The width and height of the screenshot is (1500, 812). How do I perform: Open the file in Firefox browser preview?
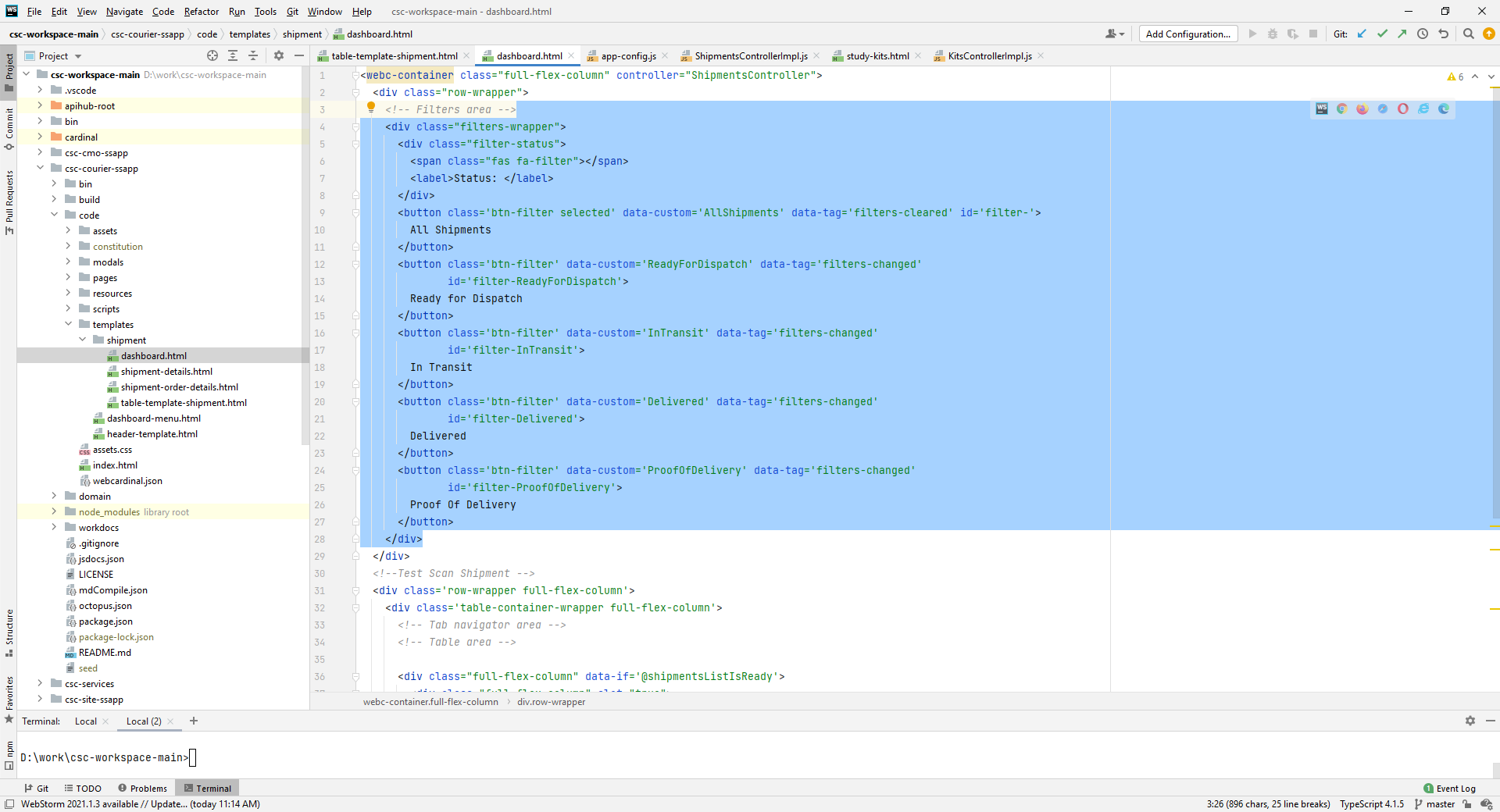1363,109
